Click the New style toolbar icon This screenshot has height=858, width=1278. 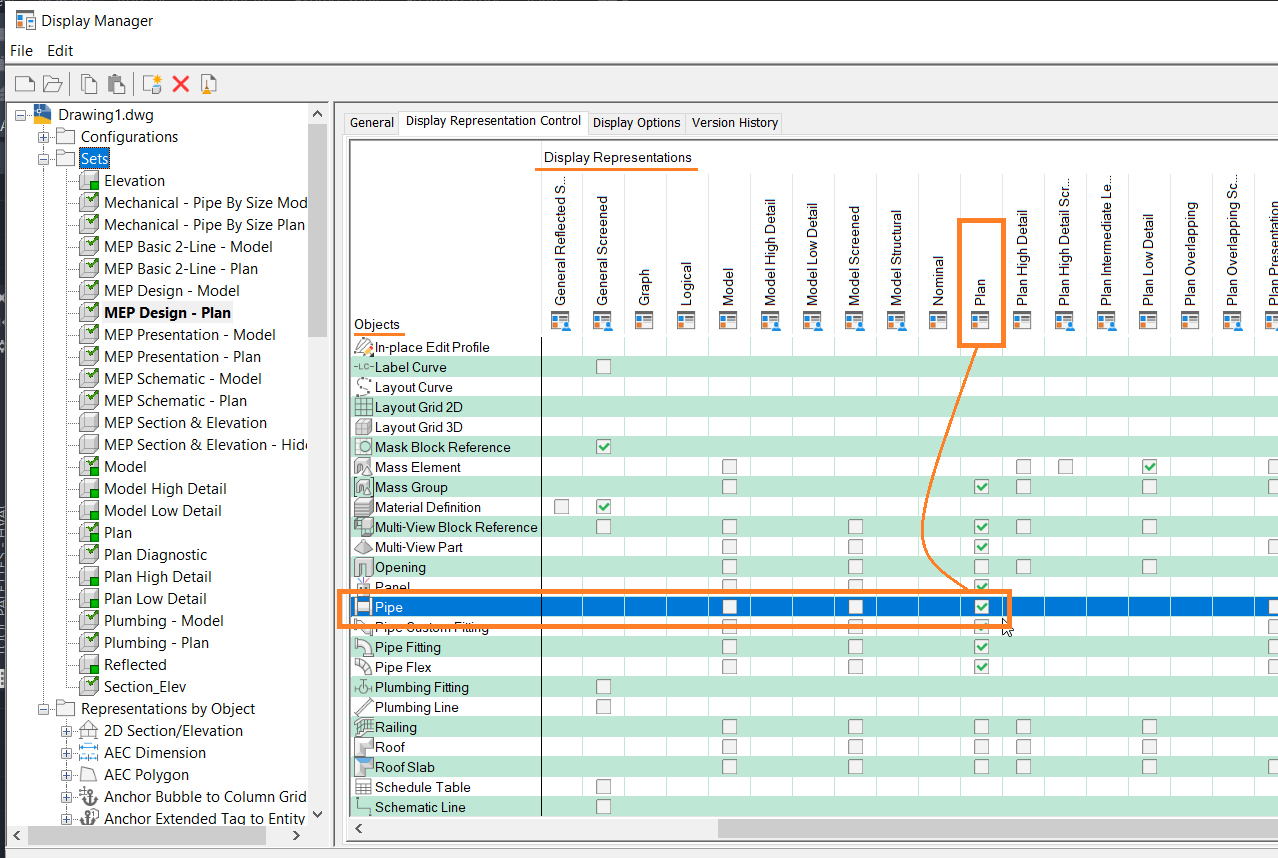point(152,84)
